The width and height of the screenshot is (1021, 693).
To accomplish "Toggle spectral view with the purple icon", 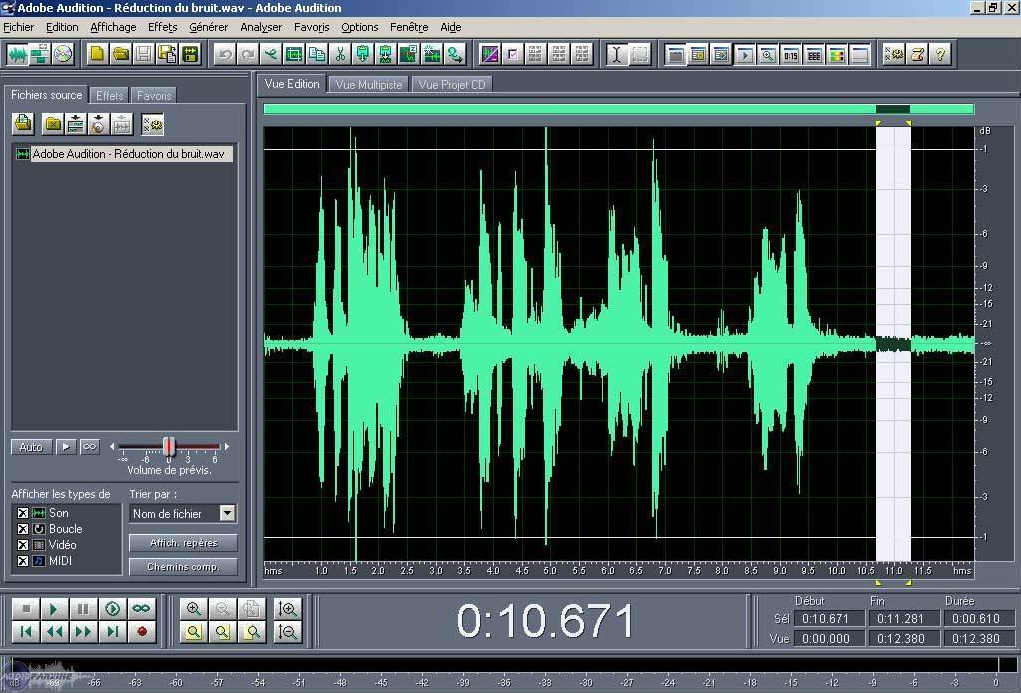I will click(490, 54).
